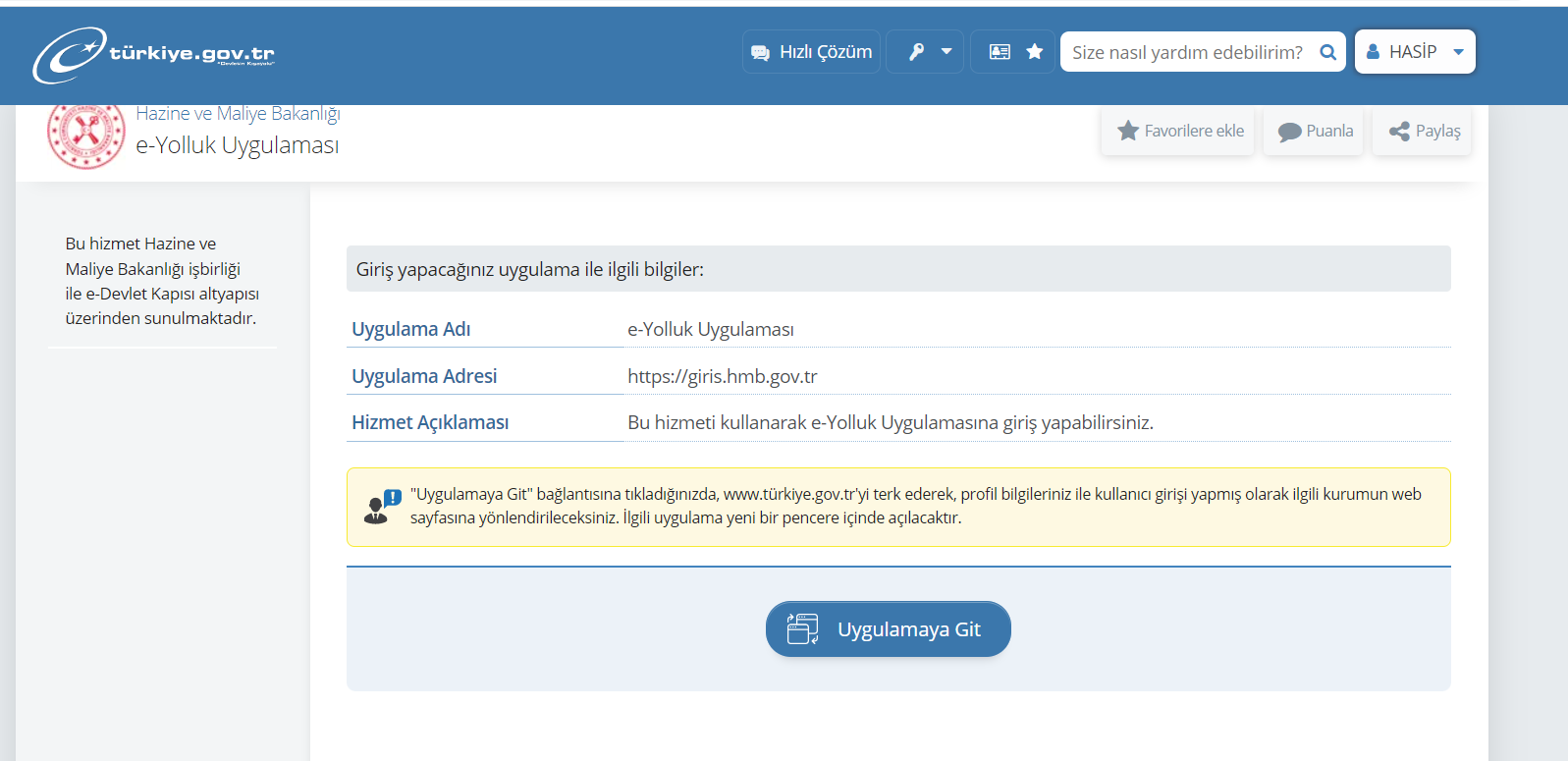This screenshot has width=1568, height=761.
Task: Open Hızlı Çözüm quick help
Action: (811, 52)
